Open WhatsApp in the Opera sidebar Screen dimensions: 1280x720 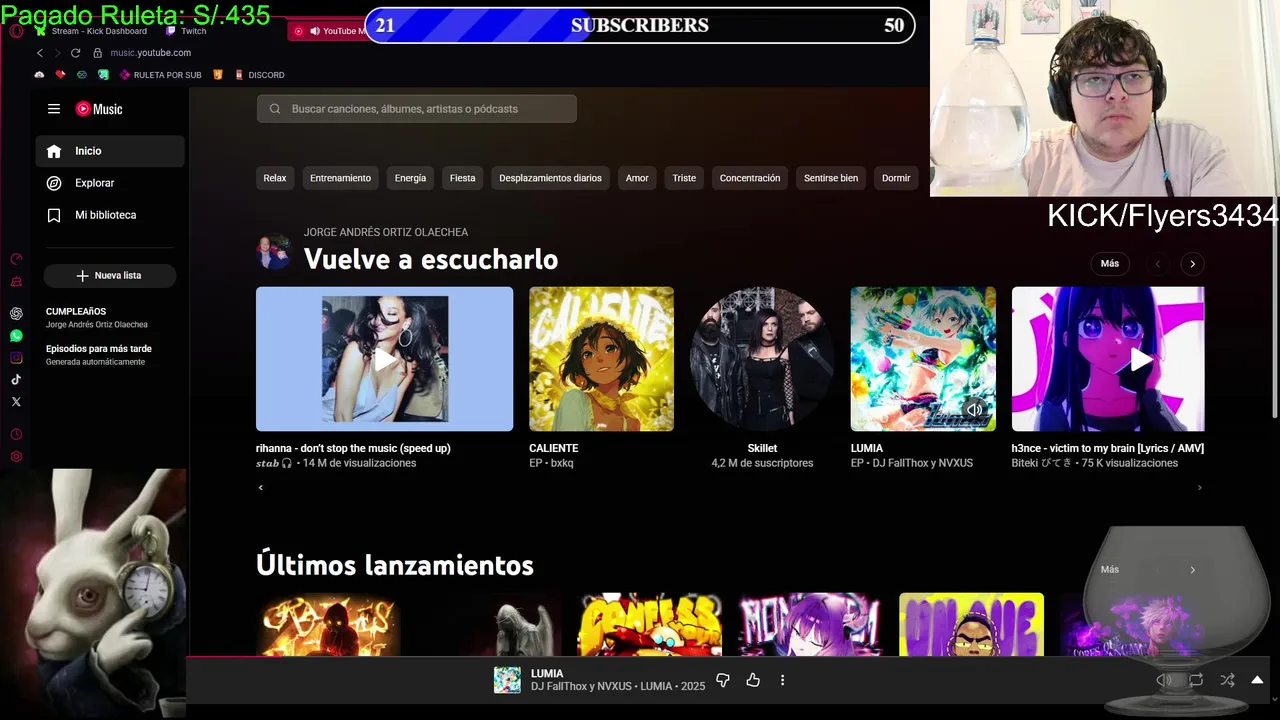[x=16, y=336]
